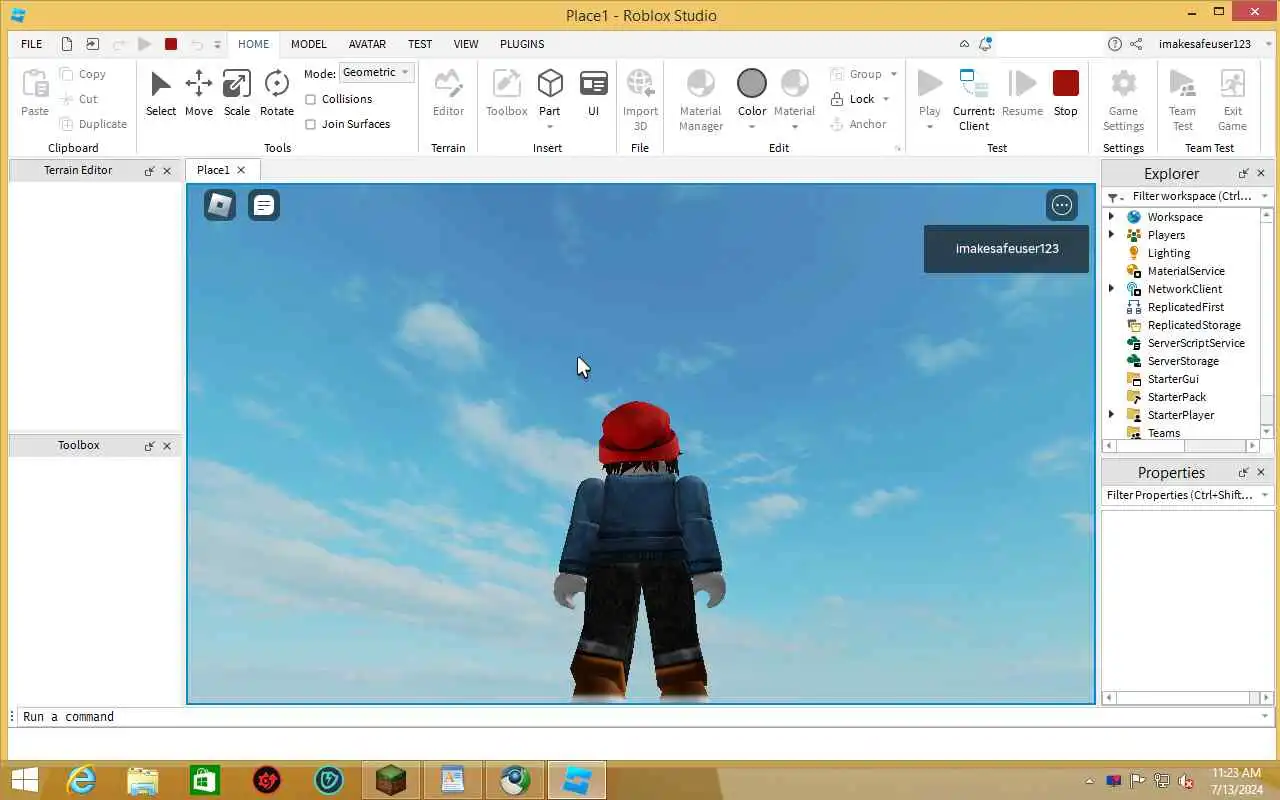This screenshot has height=800, width=1280.
Task: Open the Windows Start button
Action: pos(24,780)
